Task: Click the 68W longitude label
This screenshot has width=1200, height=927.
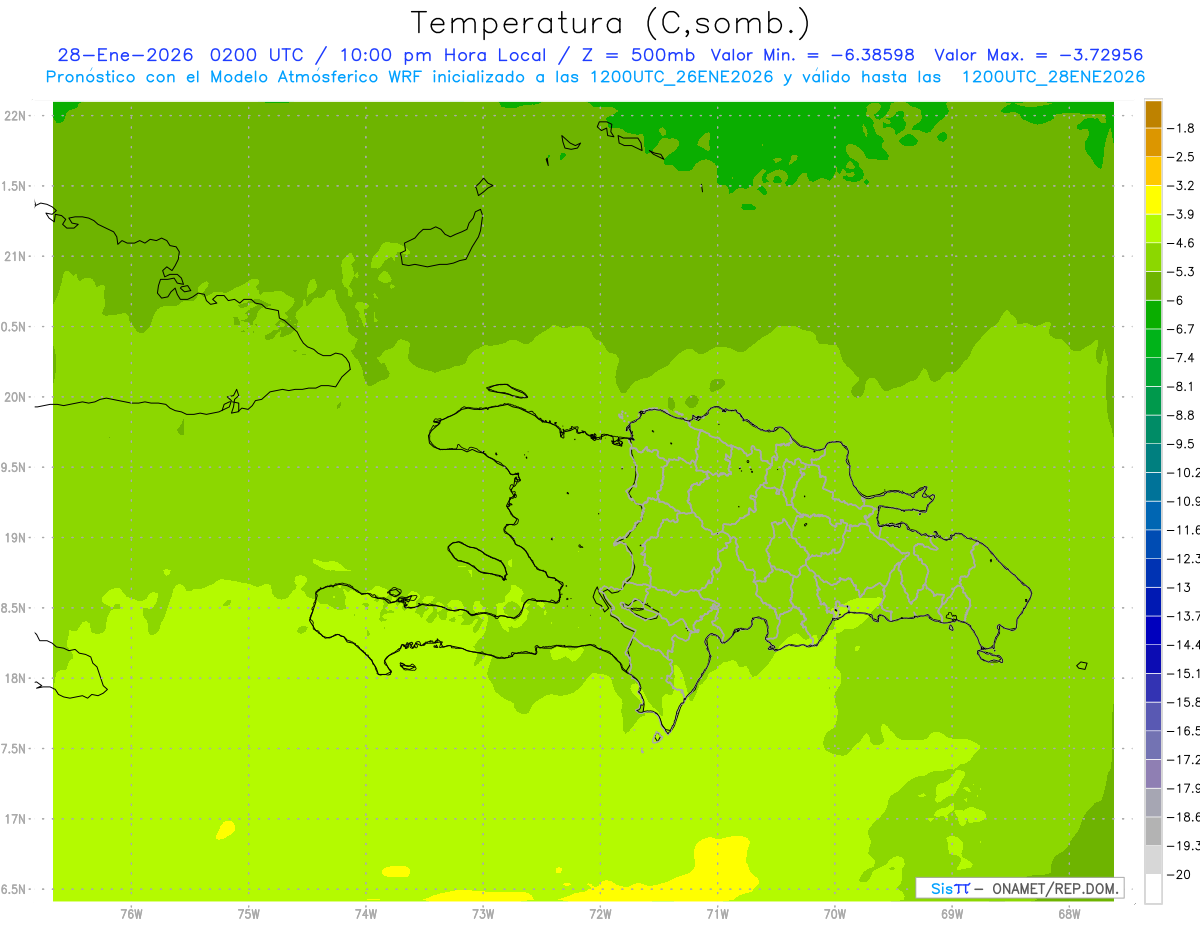Action: 1069,913
